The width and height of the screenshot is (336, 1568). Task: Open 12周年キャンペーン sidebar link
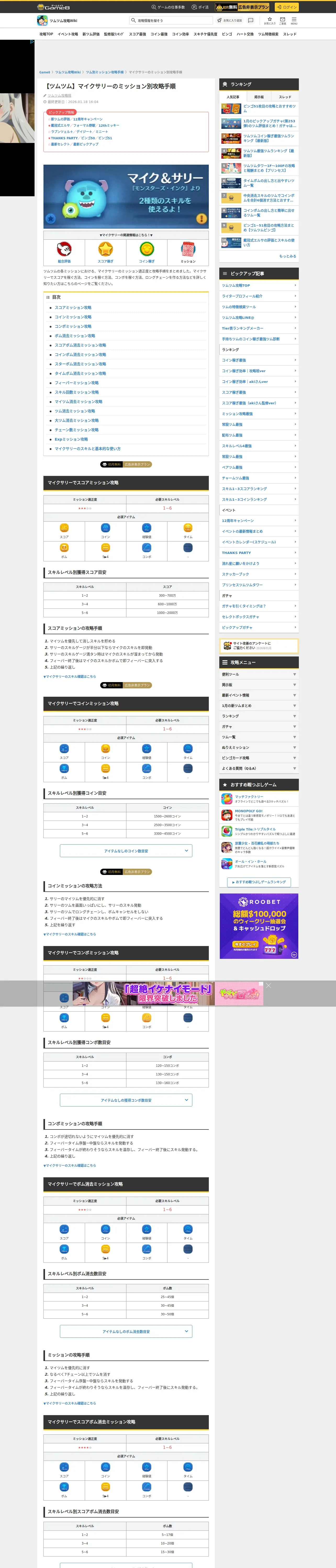point(259,520)
